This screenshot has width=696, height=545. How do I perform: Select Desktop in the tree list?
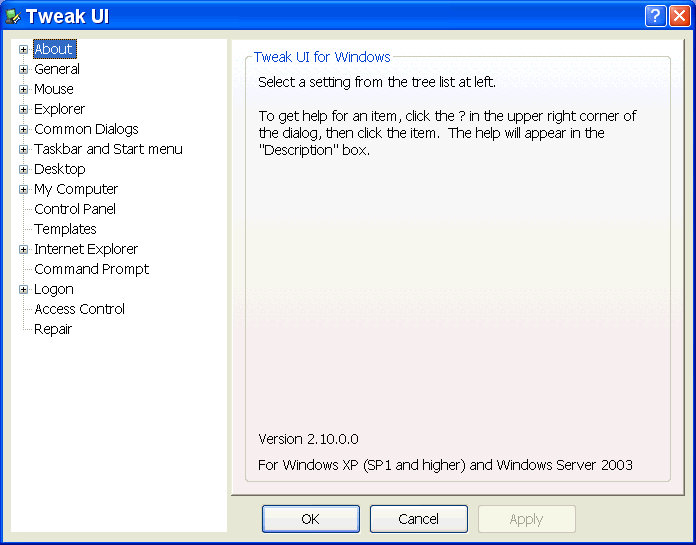[59, 169]
